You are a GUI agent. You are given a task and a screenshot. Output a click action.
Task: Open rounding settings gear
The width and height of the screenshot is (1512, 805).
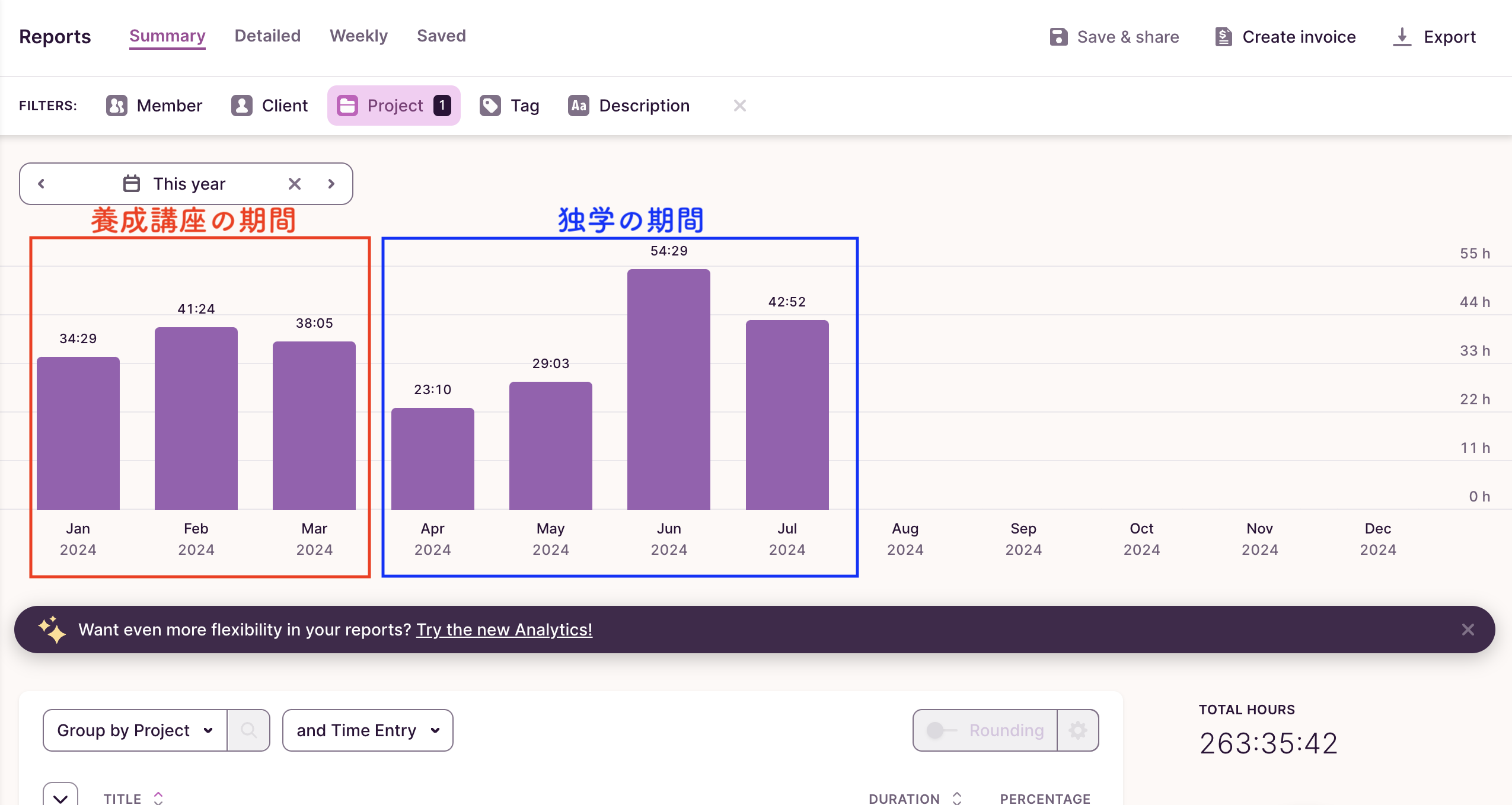(x=1077, y=730)
